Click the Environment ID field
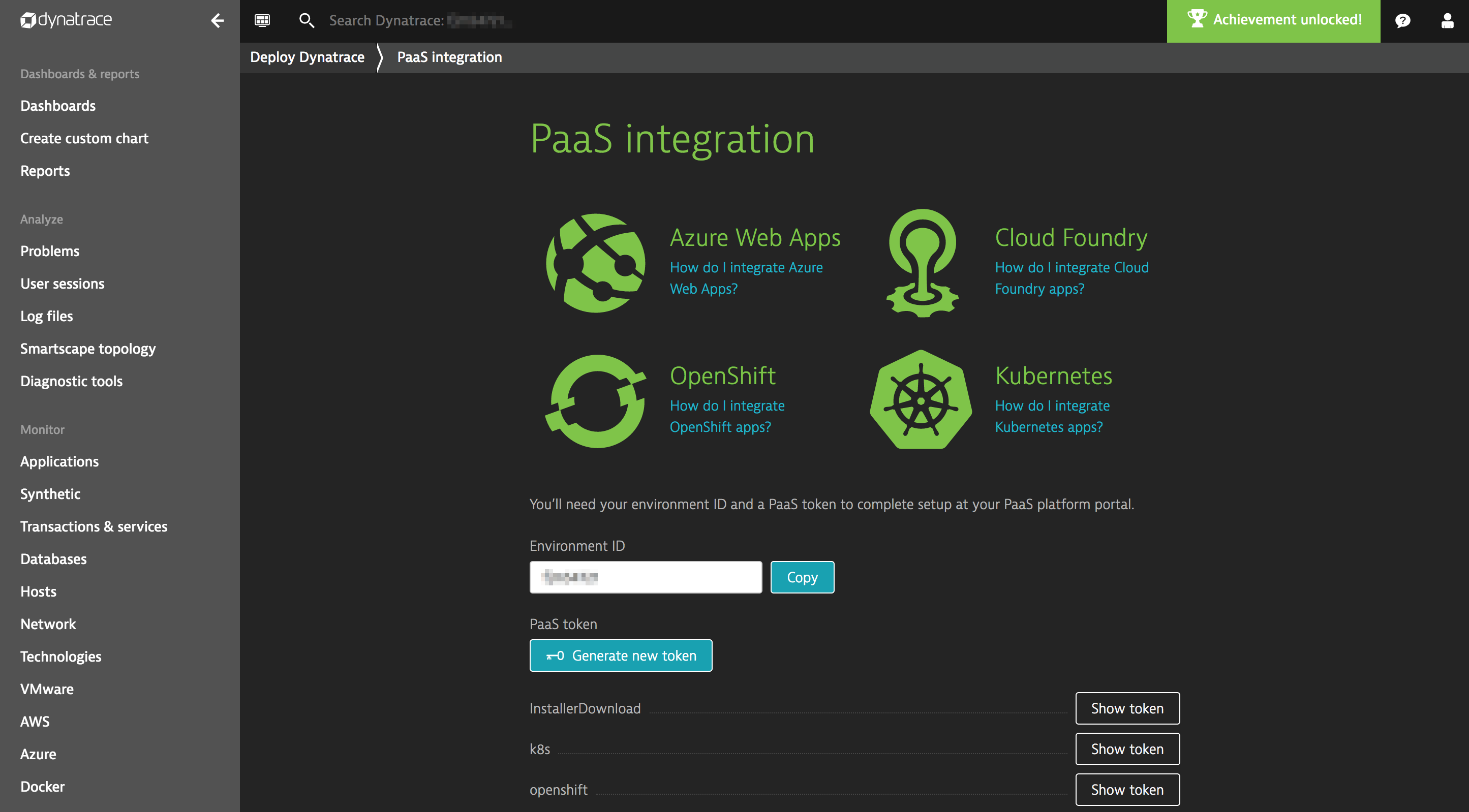This screenshot has height=812, width=1469. point(646,577)
